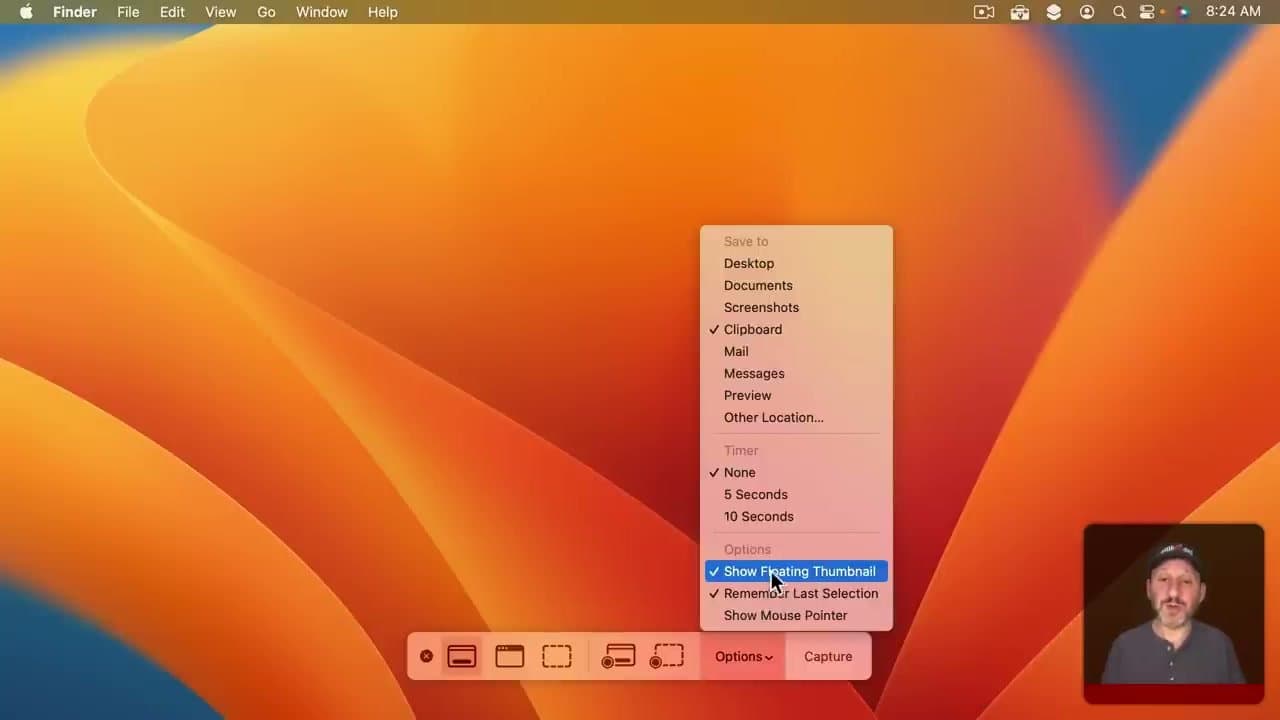Close the screenshot toolbar with the X button

pos(426,656)
